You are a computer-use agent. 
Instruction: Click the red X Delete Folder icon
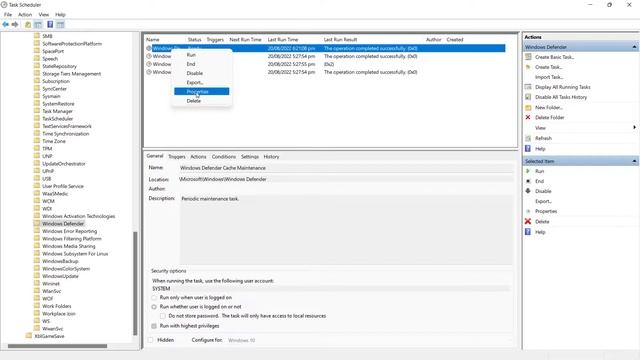pos(528,117)
